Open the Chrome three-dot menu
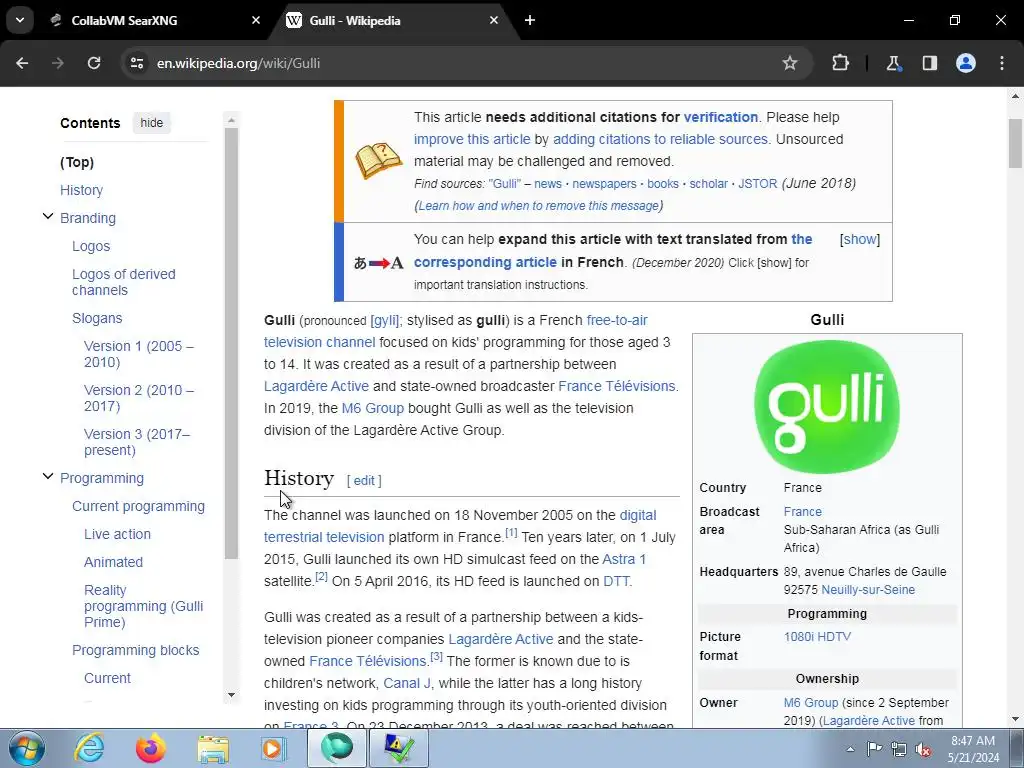Screen dimensions: 1024x768 point(1002,63)
